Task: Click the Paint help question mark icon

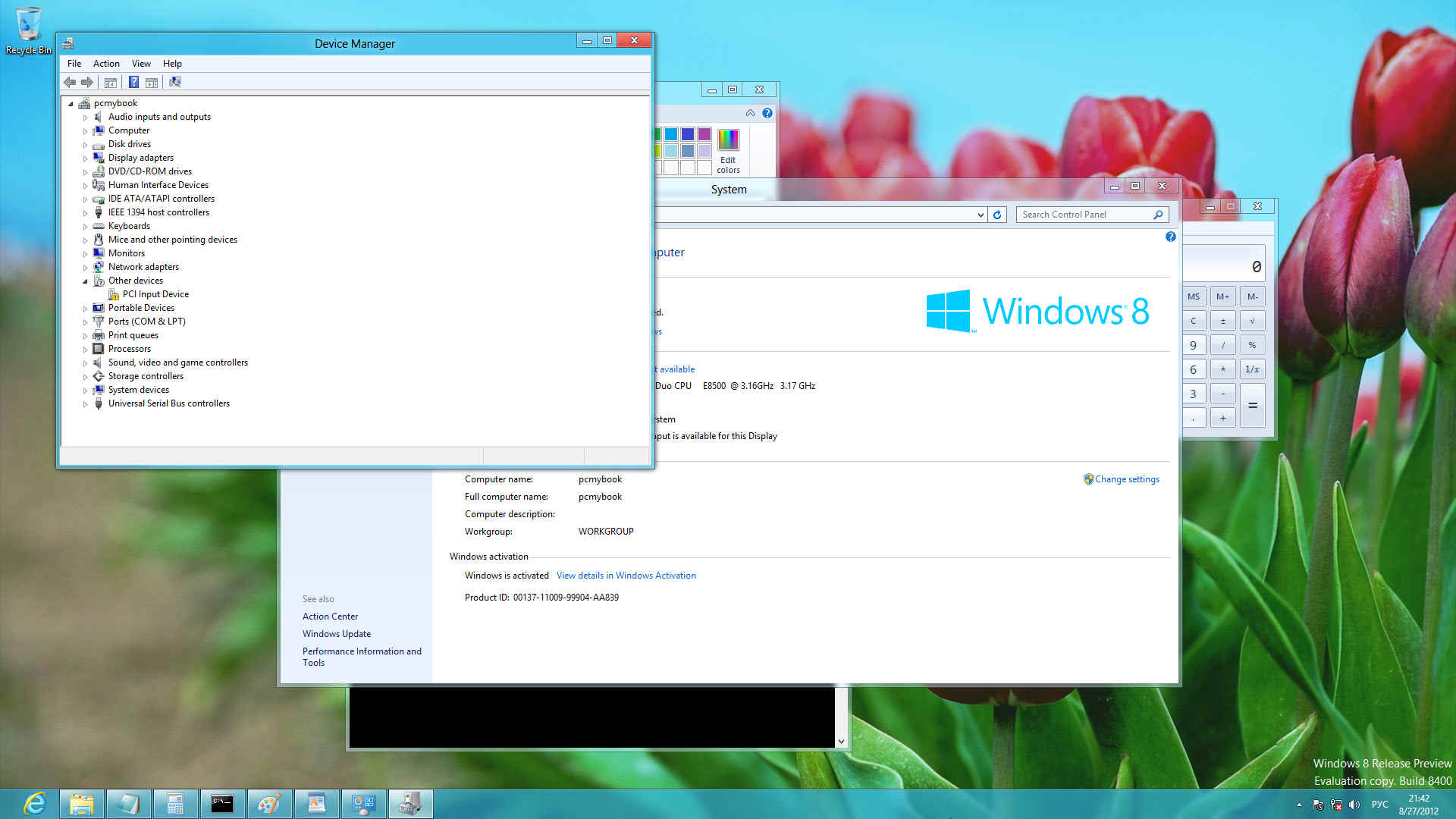Action: (767, 113)
